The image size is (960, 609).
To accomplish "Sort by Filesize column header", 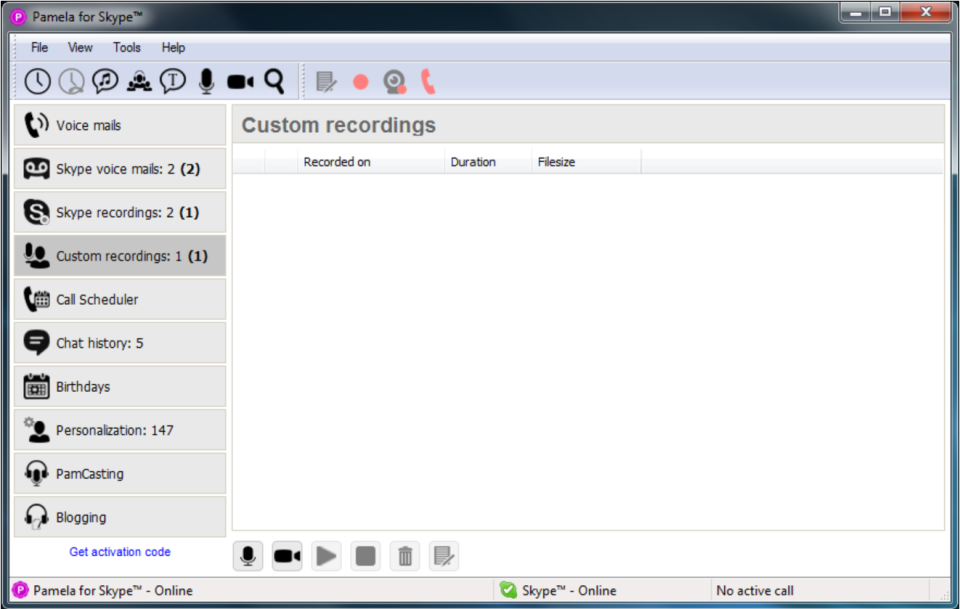I will 586,162.
